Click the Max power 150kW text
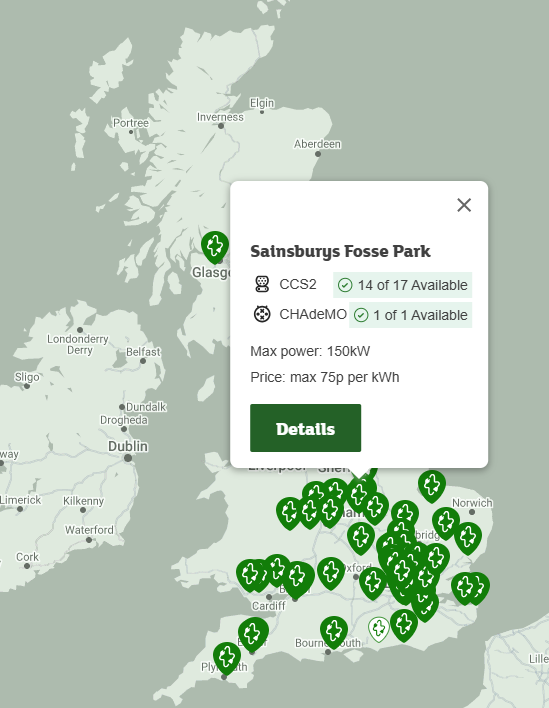The height and width of the screenshot is (708, 549). [310, 351]
